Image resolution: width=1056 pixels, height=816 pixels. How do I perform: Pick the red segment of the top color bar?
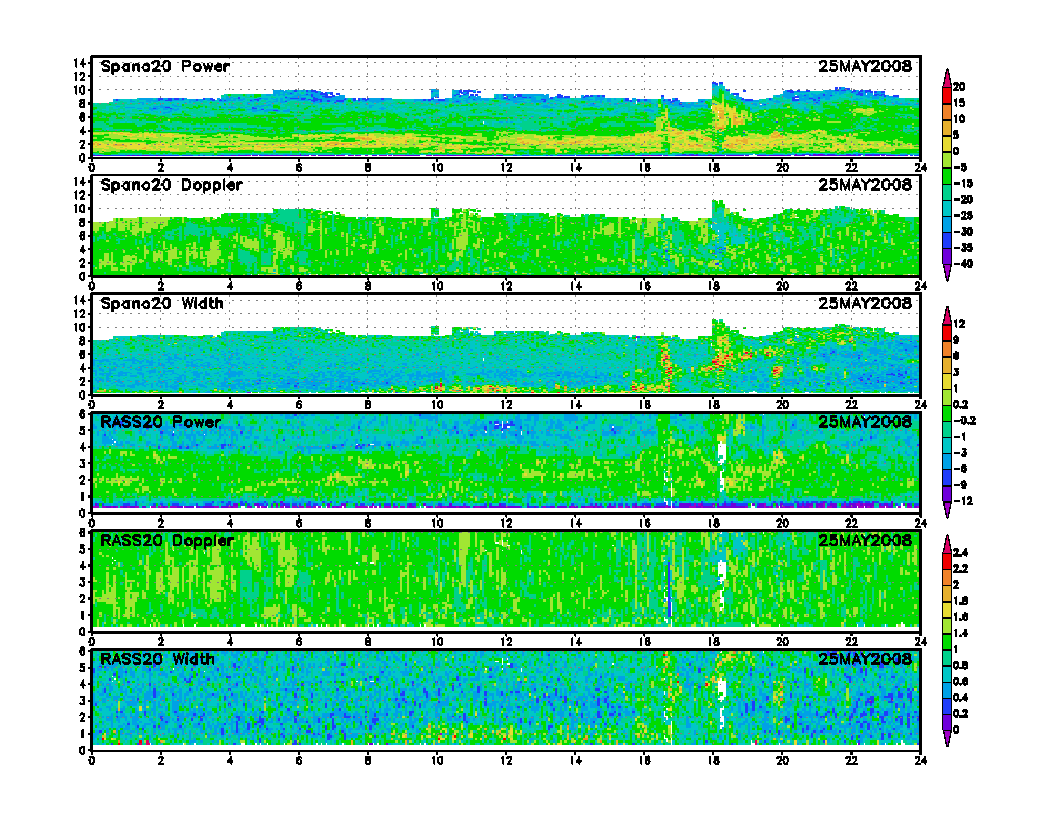coord(947,95)
